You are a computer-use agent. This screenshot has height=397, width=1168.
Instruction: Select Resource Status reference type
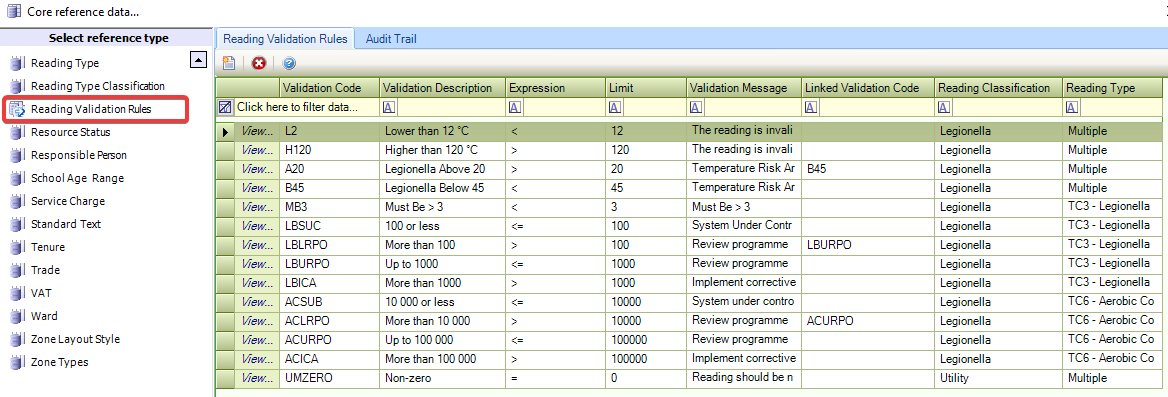pyautogui.click(x=71, y=132)
